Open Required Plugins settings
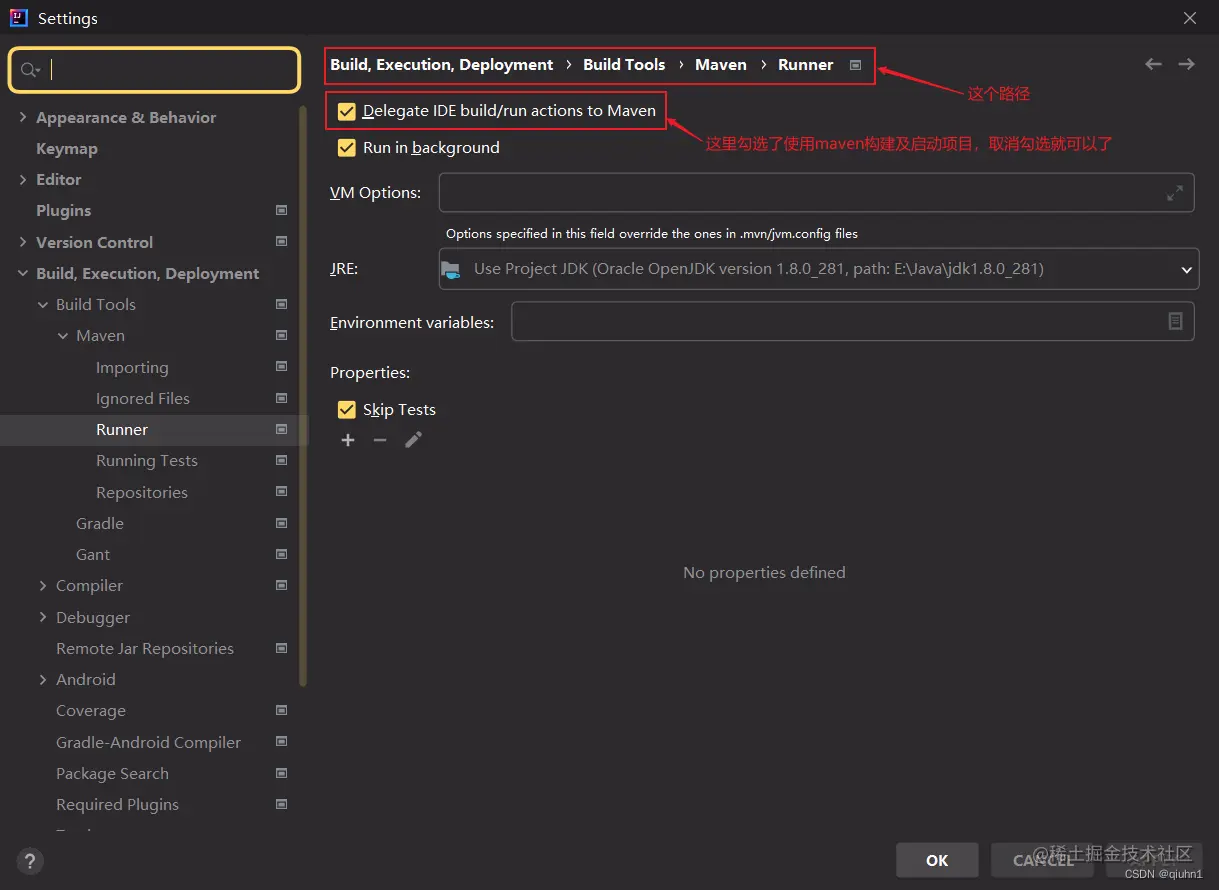The width and height of the screenshot is (1219, 890). click(117, 804)
